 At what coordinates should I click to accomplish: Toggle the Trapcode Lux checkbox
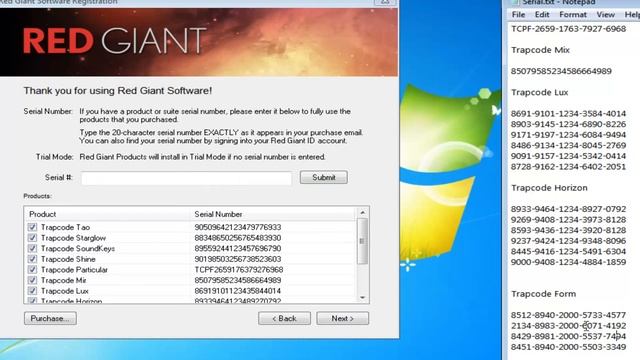coord(32,291)
